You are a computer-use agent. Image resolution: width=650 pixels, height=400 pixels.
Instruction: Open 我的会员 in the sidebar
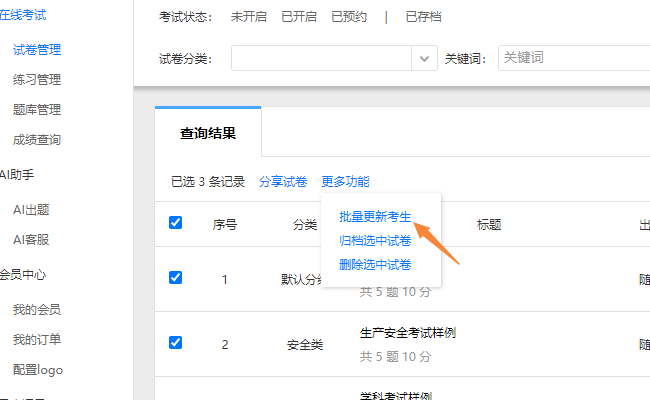[37, 310]
